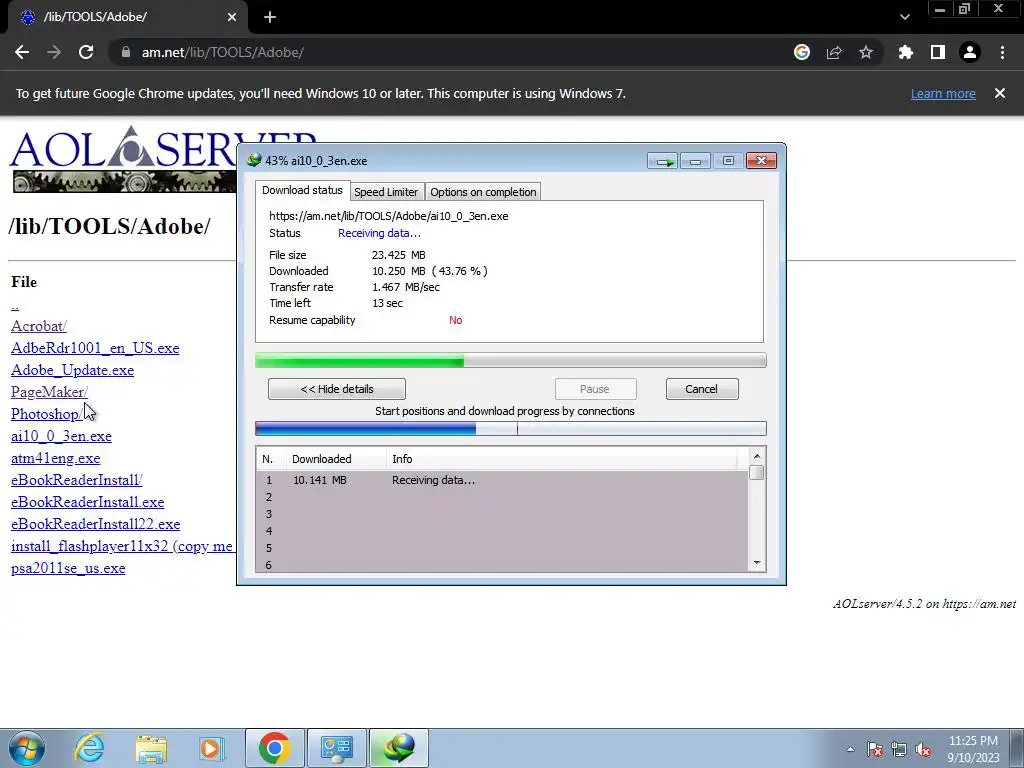Open the tab search chevron
The width and height of the screenshot is (1024, 768).
[x=904, y=17]
